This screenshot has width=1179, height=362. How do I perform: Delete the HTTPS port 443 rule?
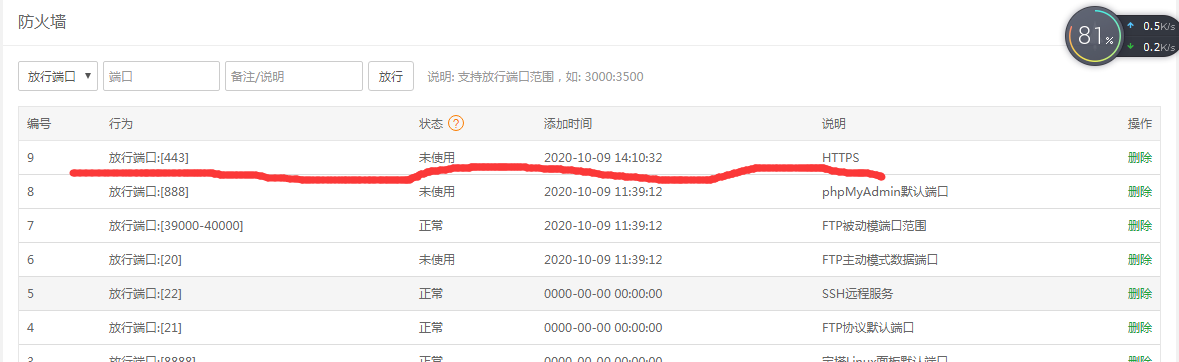point(1140,158)
